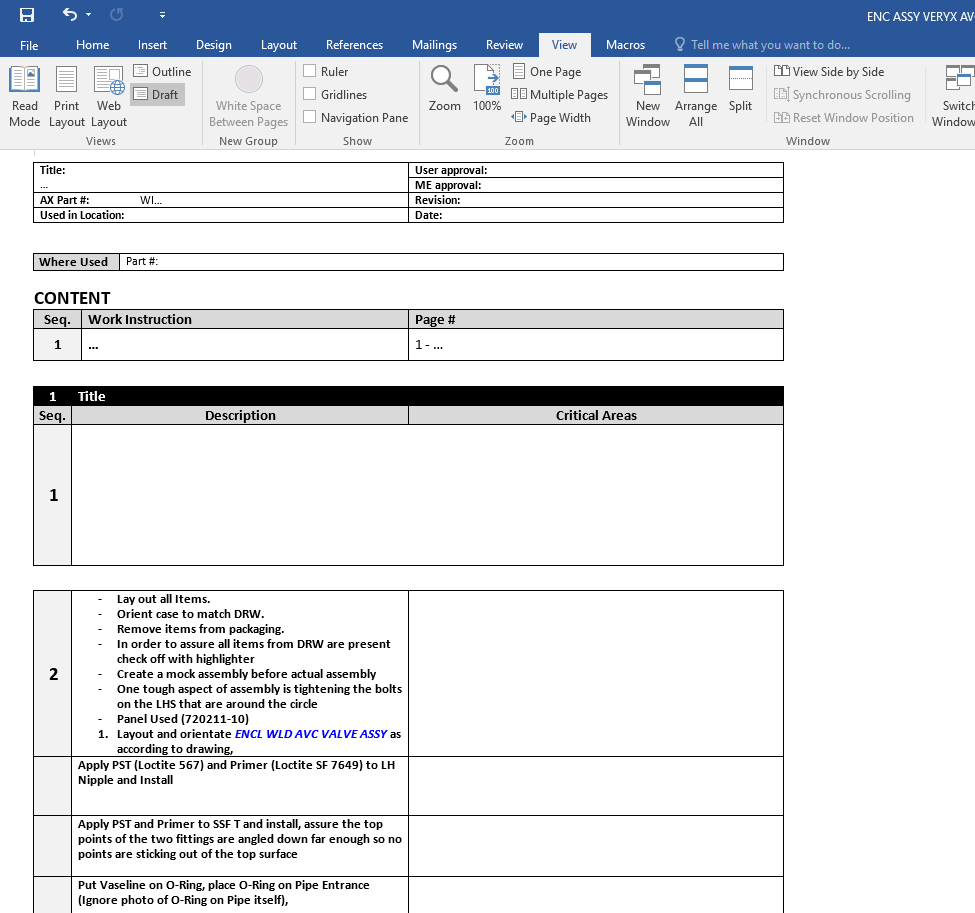Viewport: 975px width, 913px height.
Task: Fit document to Page Width
Action: 551,118
